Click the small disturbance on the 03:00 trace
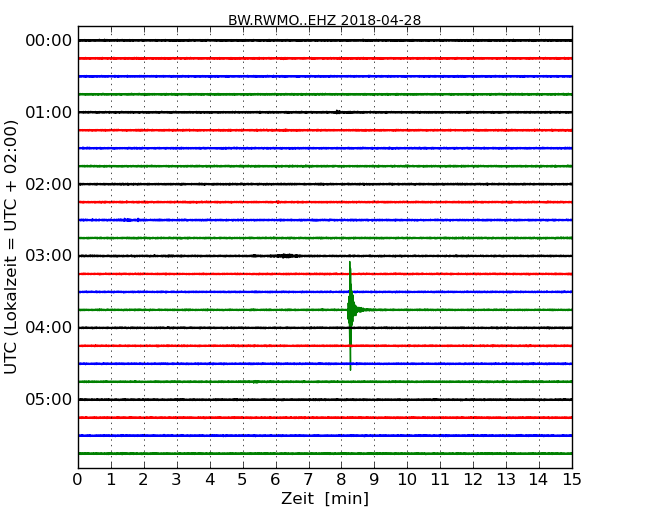Screen dimensions: 650x520 click(286, 256)
